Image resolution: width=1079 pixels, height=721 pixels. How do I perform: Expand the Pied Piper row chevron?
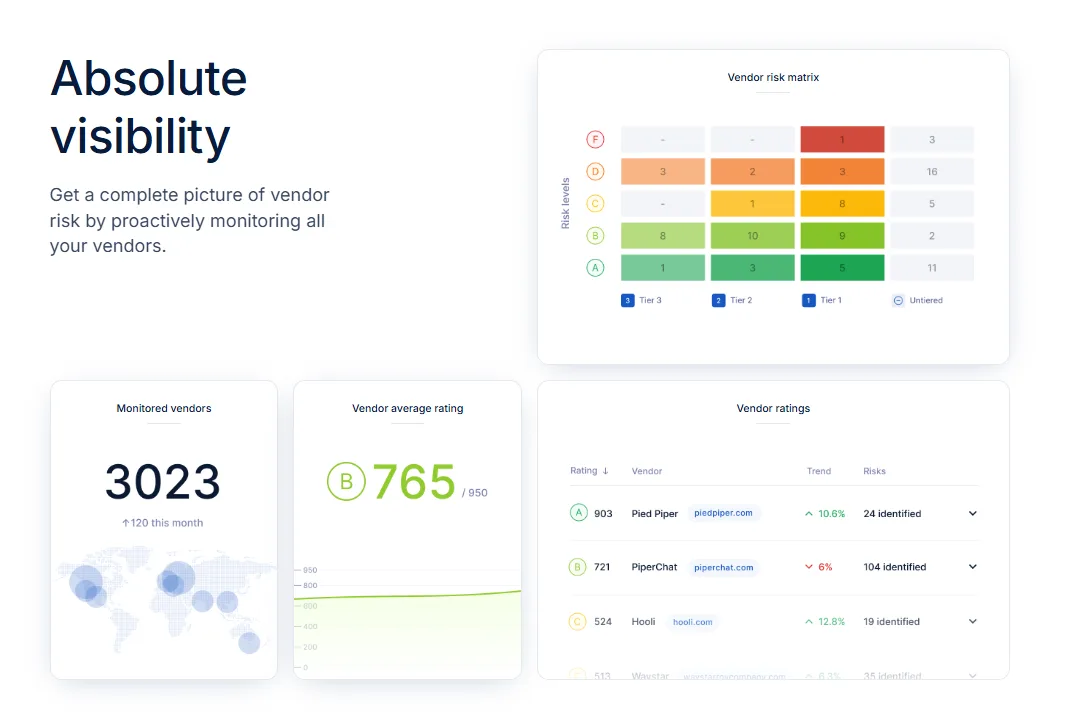click(x=972, y=513)
